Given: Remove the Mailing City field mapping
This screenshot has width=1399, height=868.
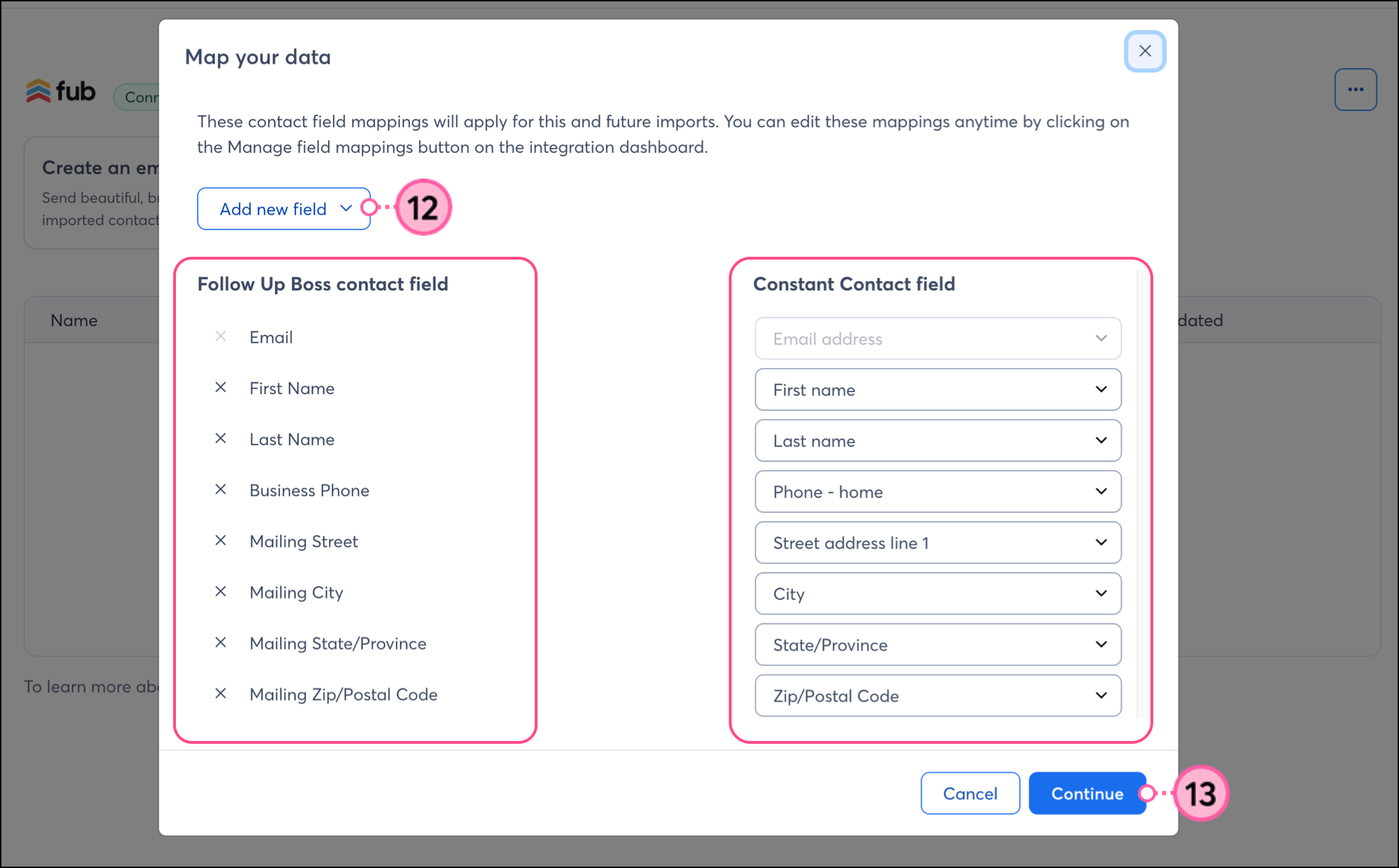Looking at the screenshot, I should click(221, 591).
